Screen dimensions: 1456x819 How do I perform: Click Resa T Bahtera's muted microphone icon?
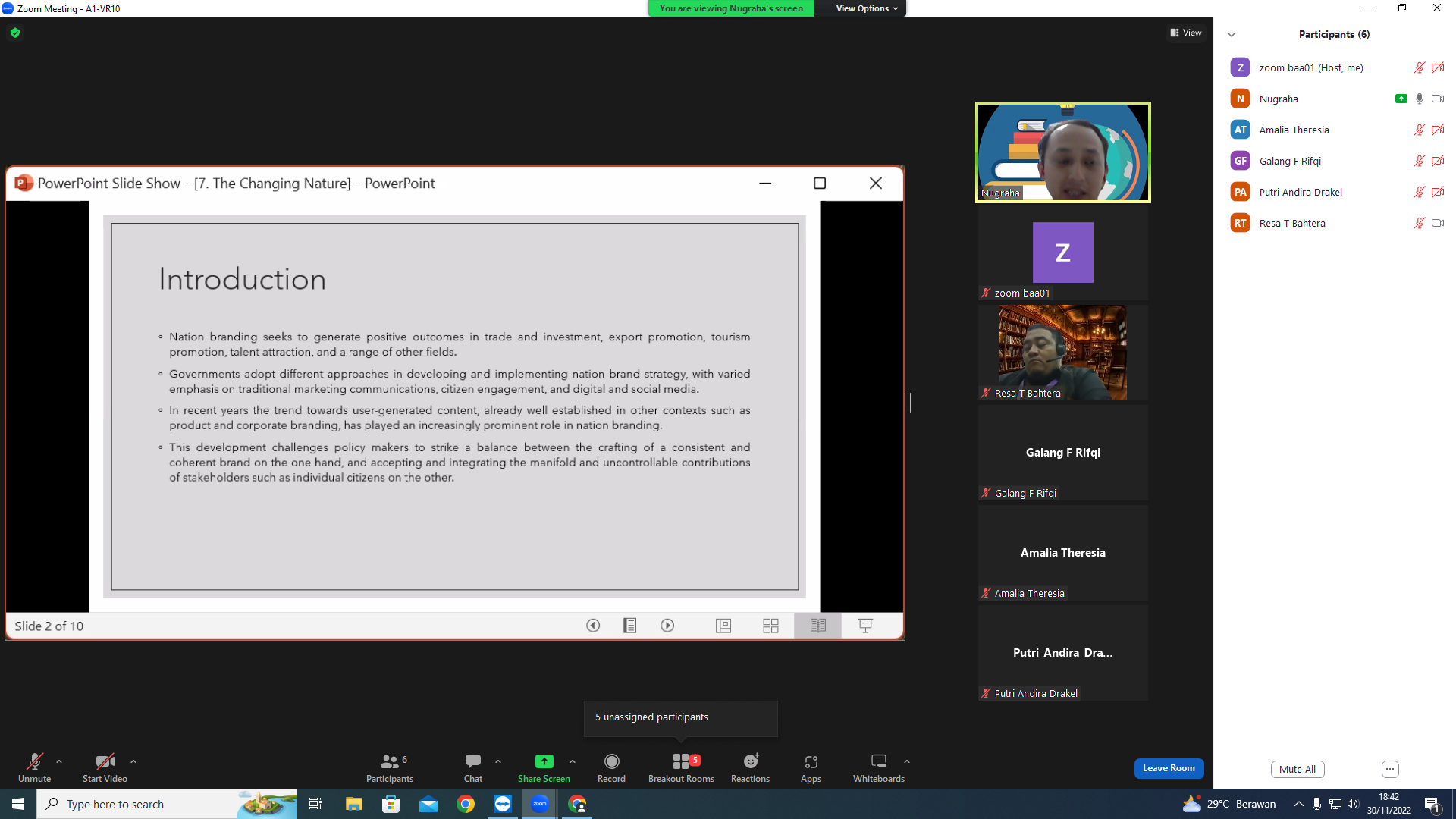click(x=1419, y=223)
